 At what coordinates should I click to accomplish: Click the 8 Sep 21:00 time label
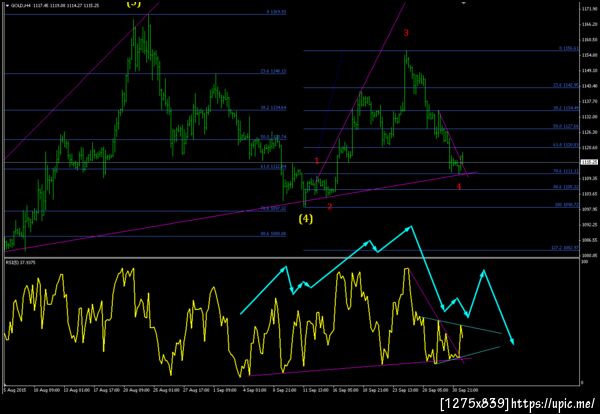[x=285, y=390]
